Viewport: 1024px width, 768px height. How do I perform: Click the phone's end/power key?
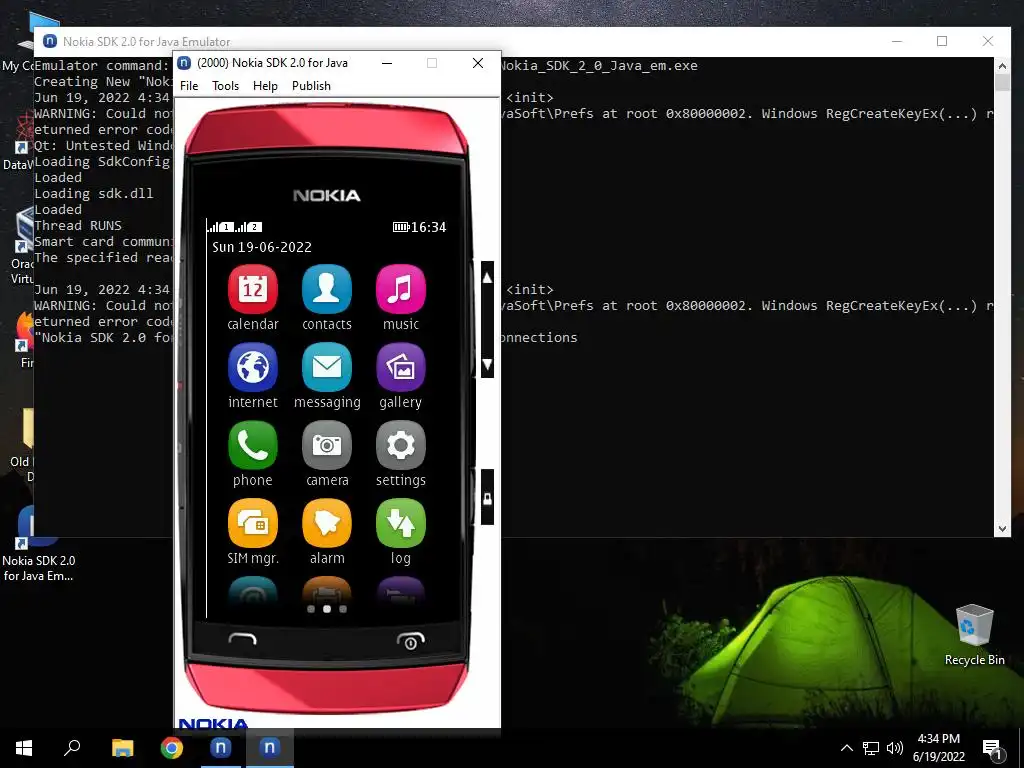(411, 641)
